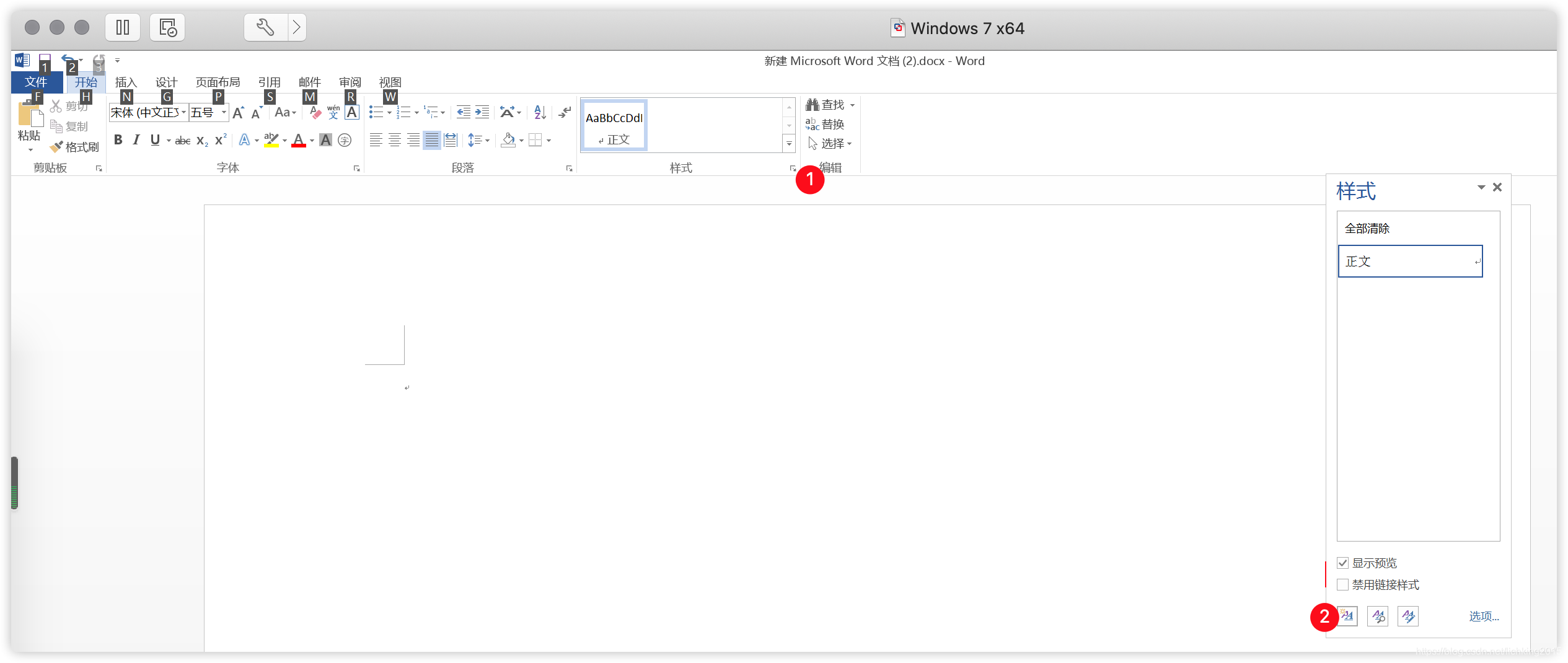Insert enclosed character icon

(345, 141)
